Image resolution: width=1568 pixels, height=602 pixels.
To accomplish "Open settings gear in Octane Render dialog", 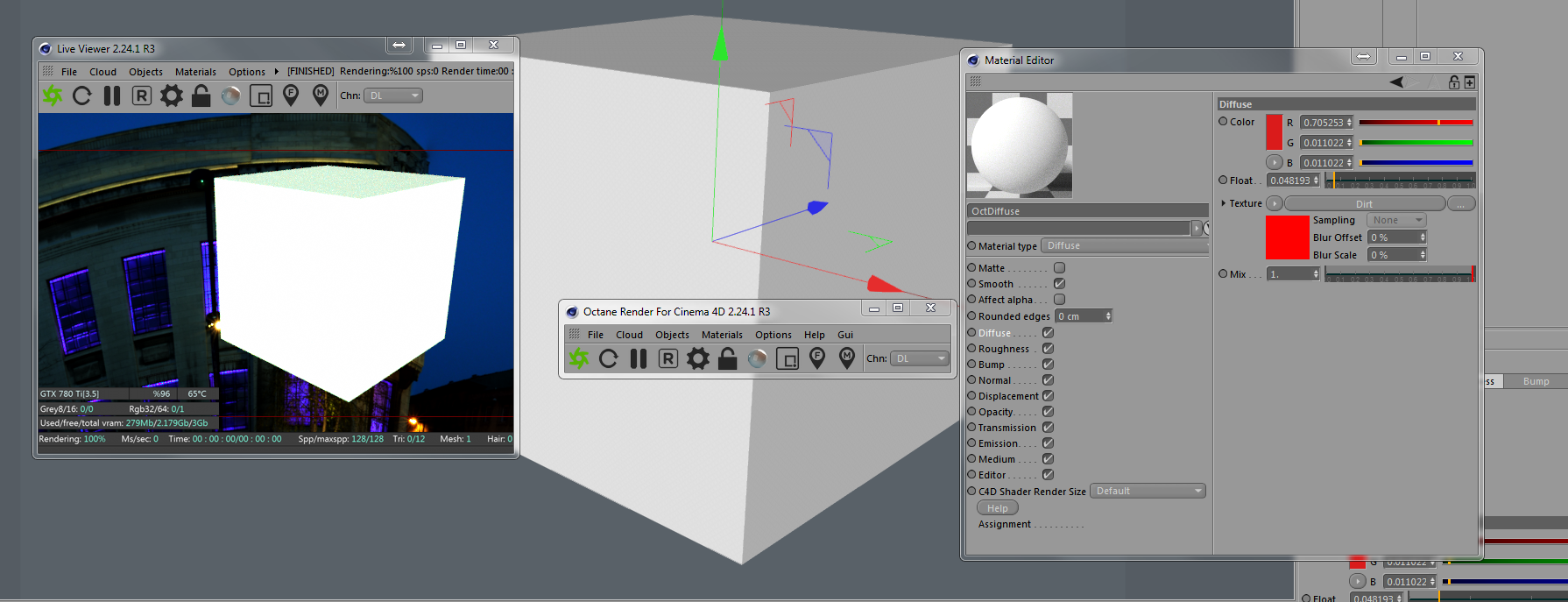I will (x=698, y=358).
